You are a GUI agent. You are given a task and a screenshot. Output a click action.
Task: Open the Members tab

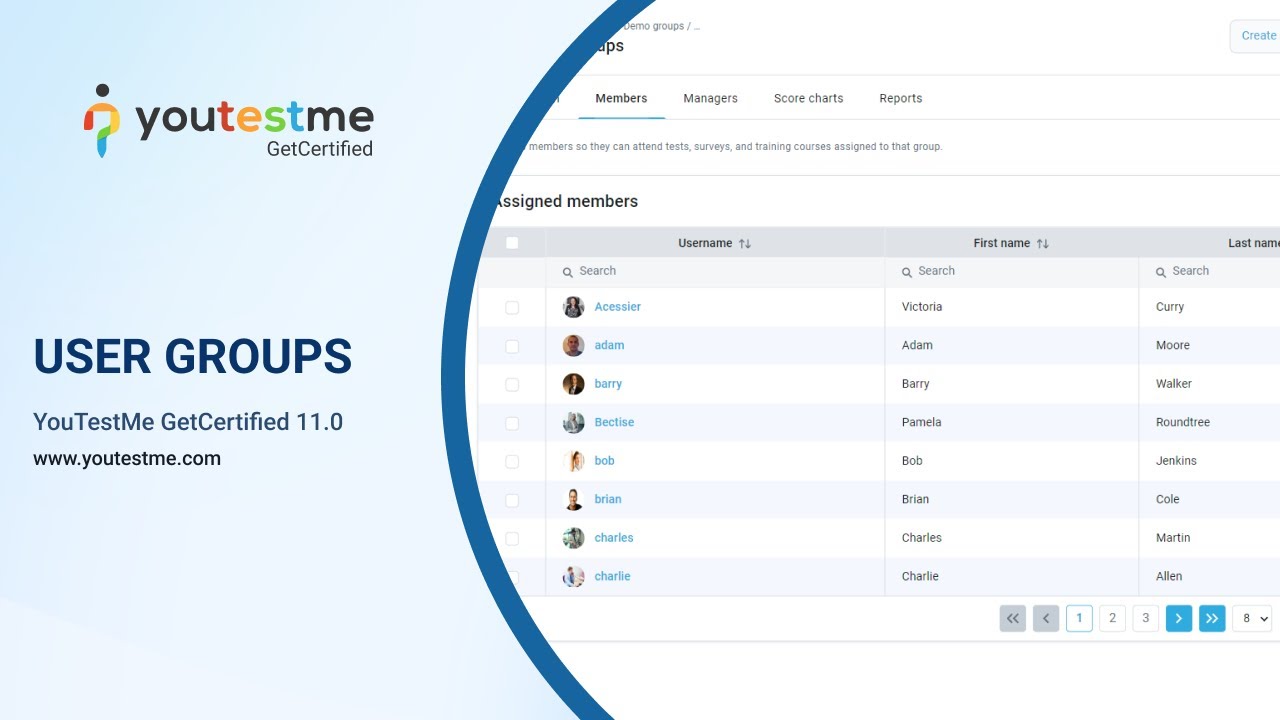621,98
